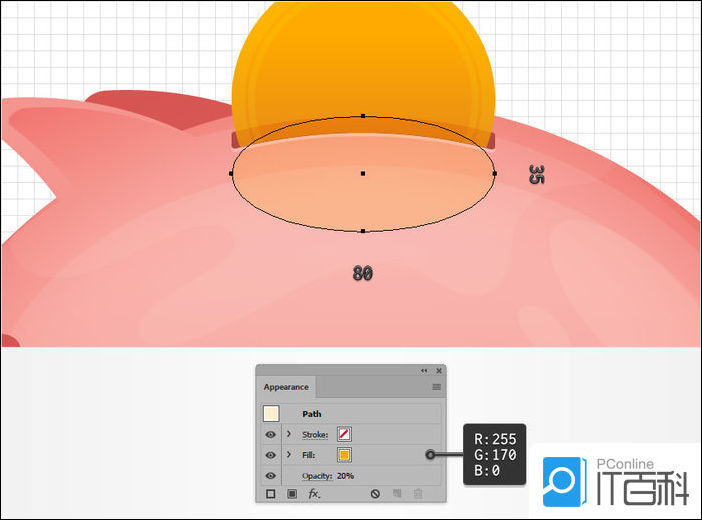Click the 20% opacity value

click(x=345, y=476)
